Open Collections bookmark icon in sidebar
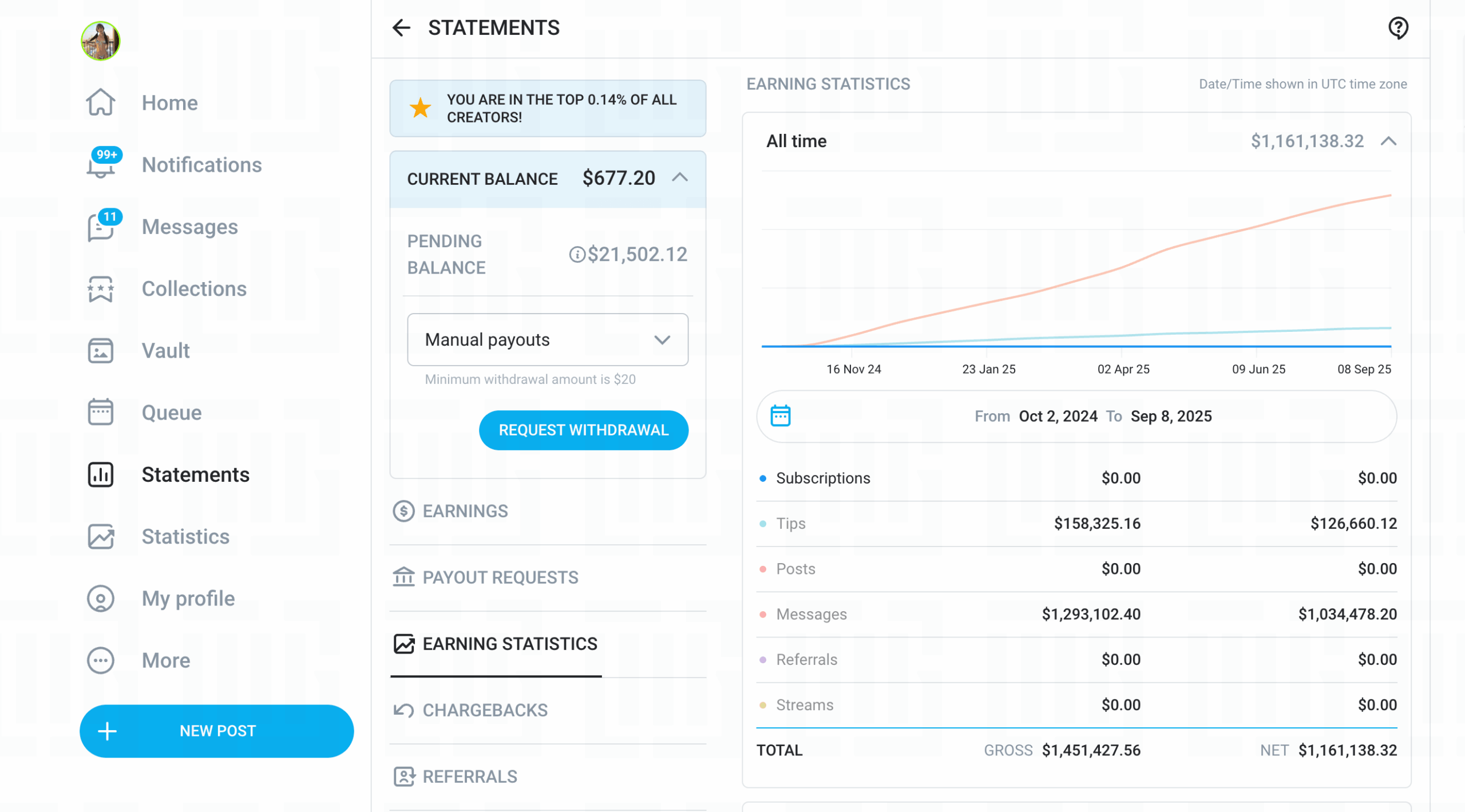1465x812 pixels. 101,289
